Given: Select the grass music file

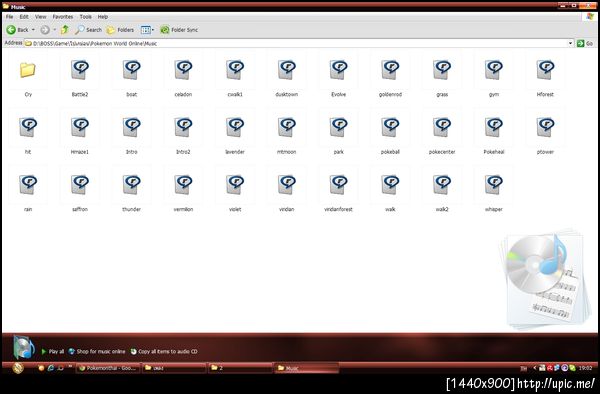Looking at the screenshot, I should (442, 70).
